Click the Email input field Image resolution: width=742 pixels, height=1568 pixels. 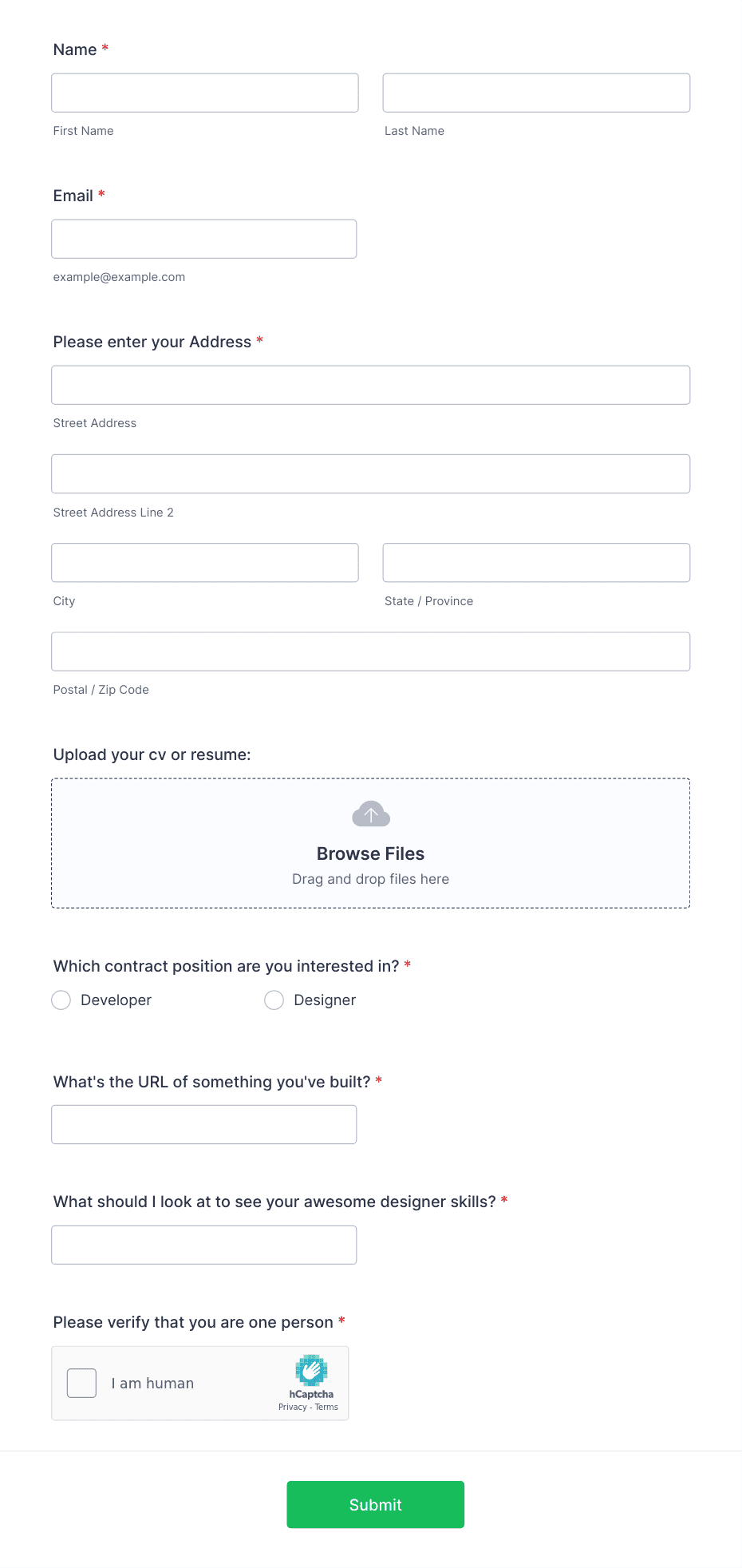203,238
